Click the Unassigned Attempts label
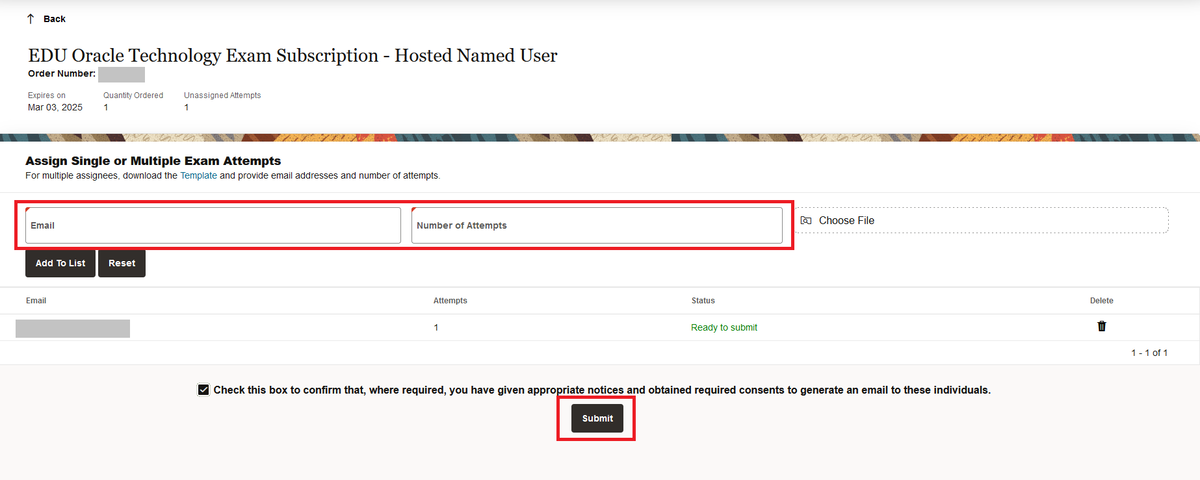1200x480 pixels. tap(222, 95)
